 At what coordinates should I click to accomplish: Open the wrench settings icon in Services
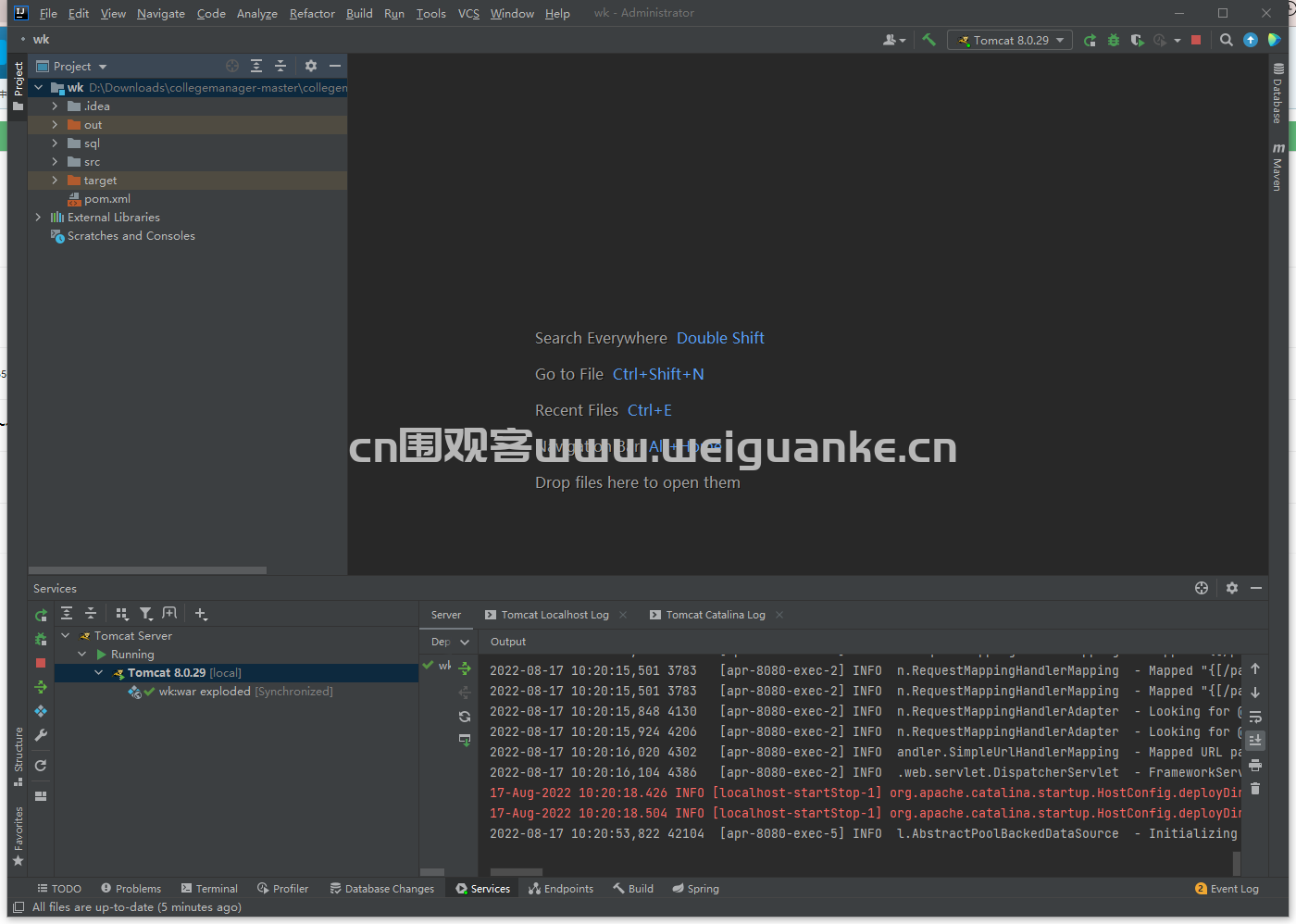point(40,735)
